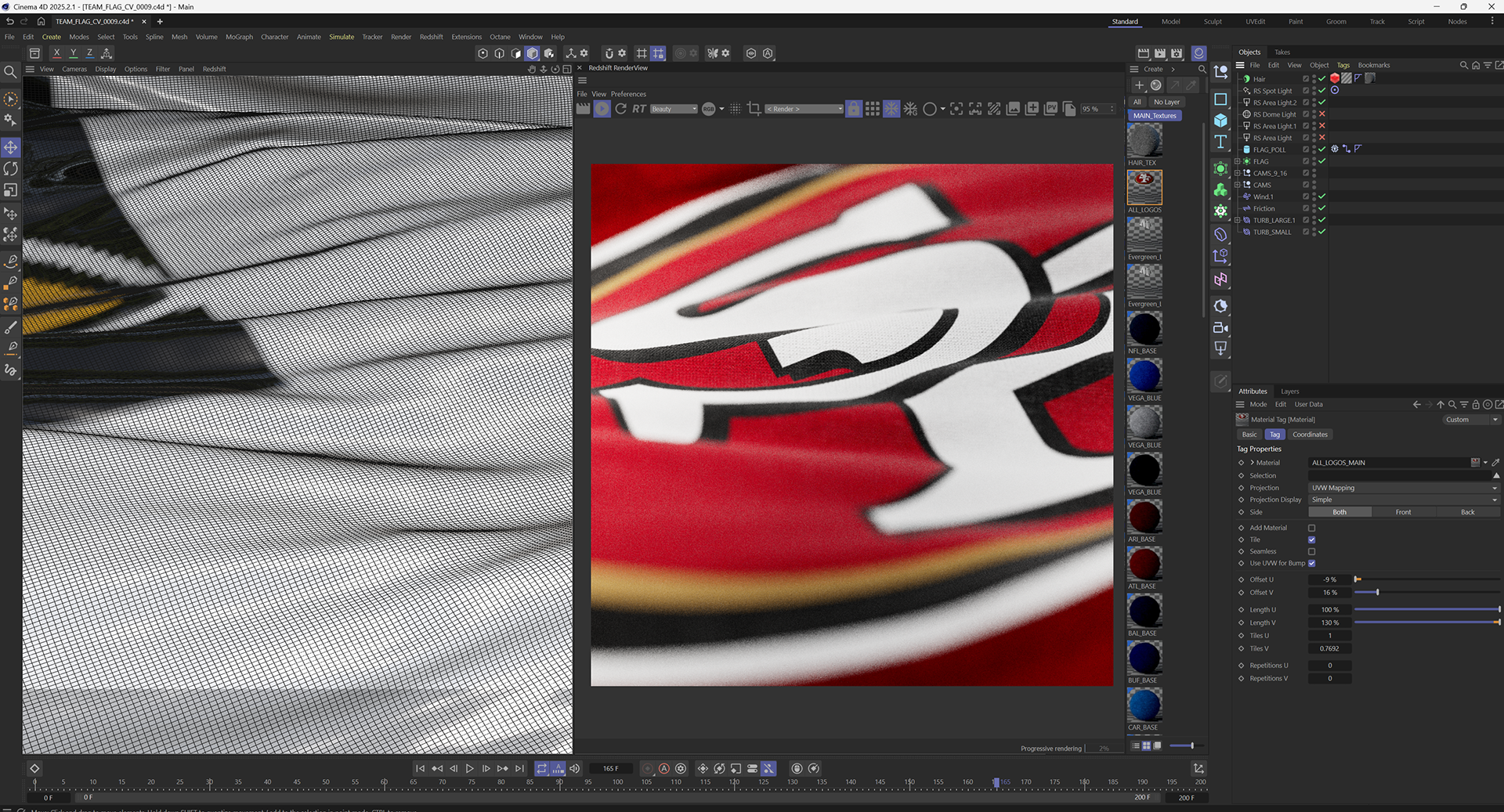Toggle Z axis lock button
Viewport: 1504px width, 812px height.
click(x=89, y=53)
